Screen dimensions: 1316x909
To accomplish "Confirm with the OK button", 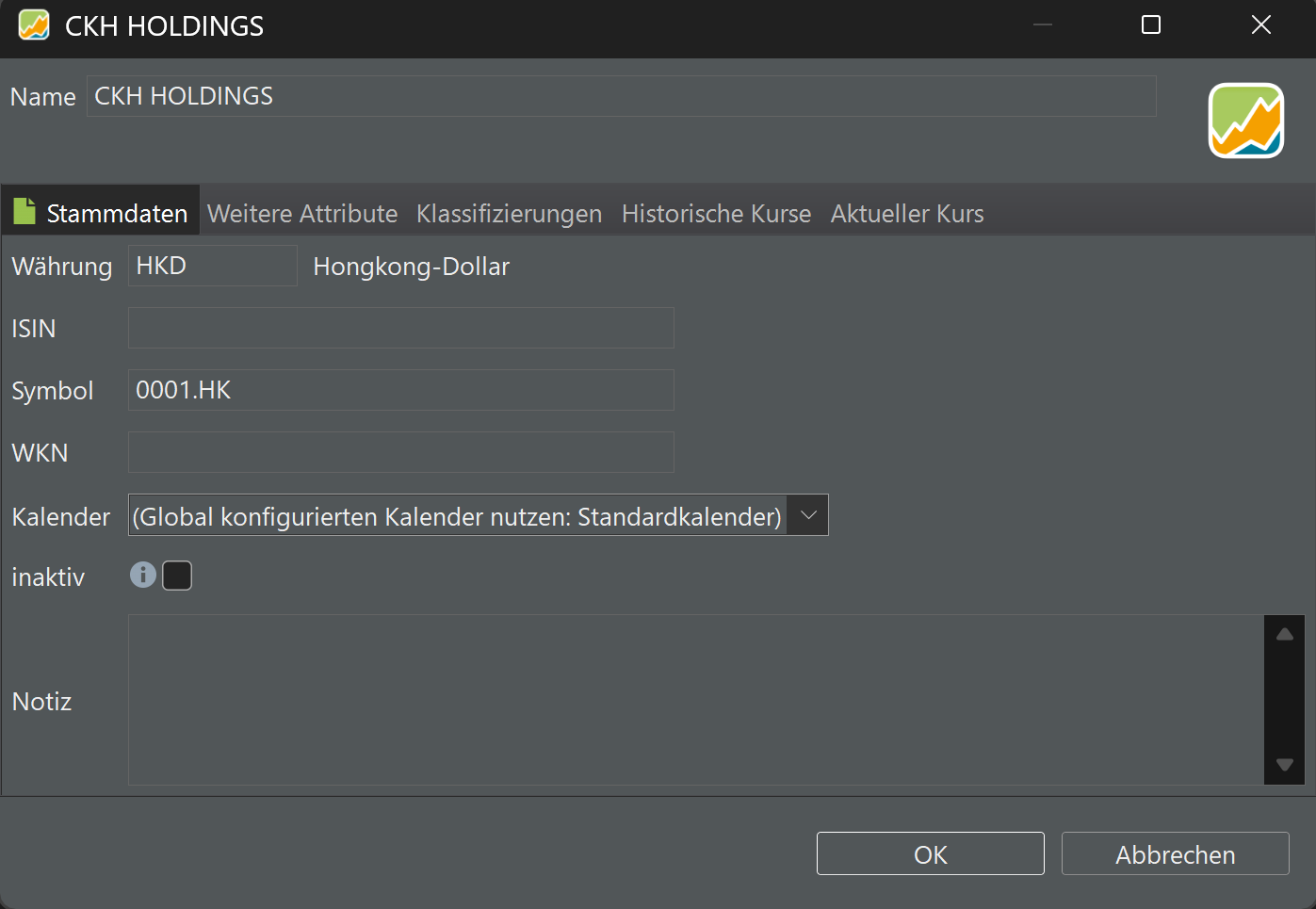I will (930, 854).
